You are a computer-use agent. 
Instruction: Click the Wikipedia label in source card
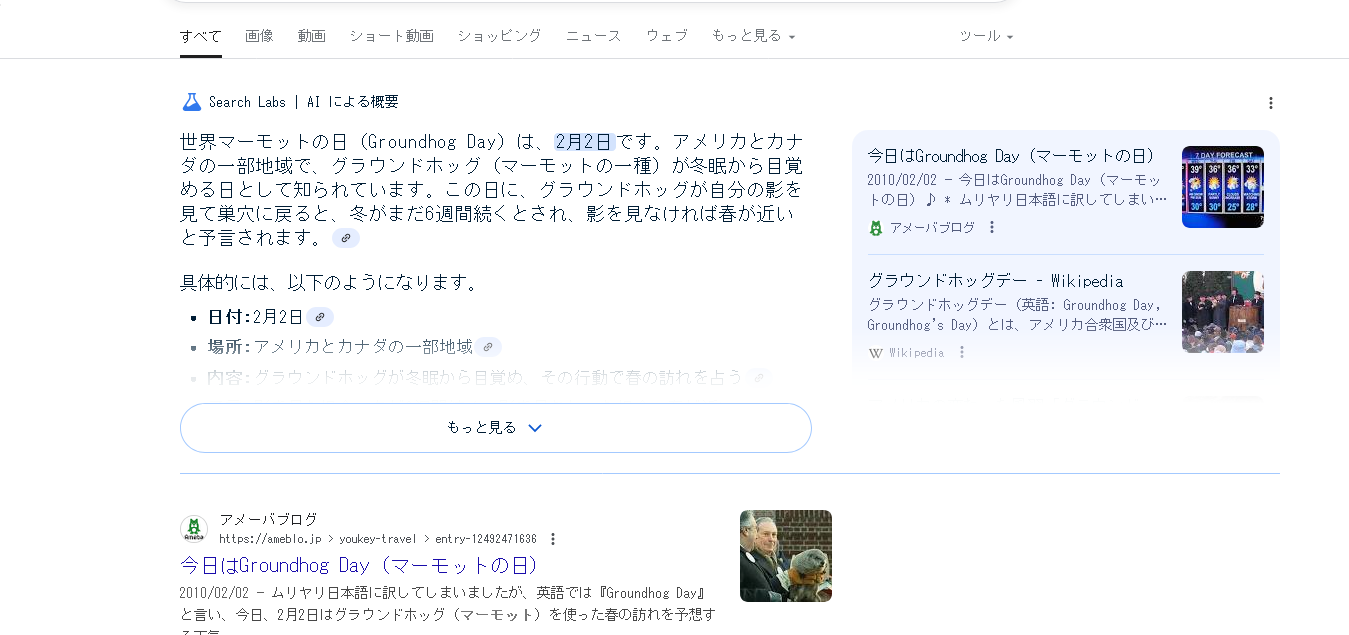click(917, 353)
